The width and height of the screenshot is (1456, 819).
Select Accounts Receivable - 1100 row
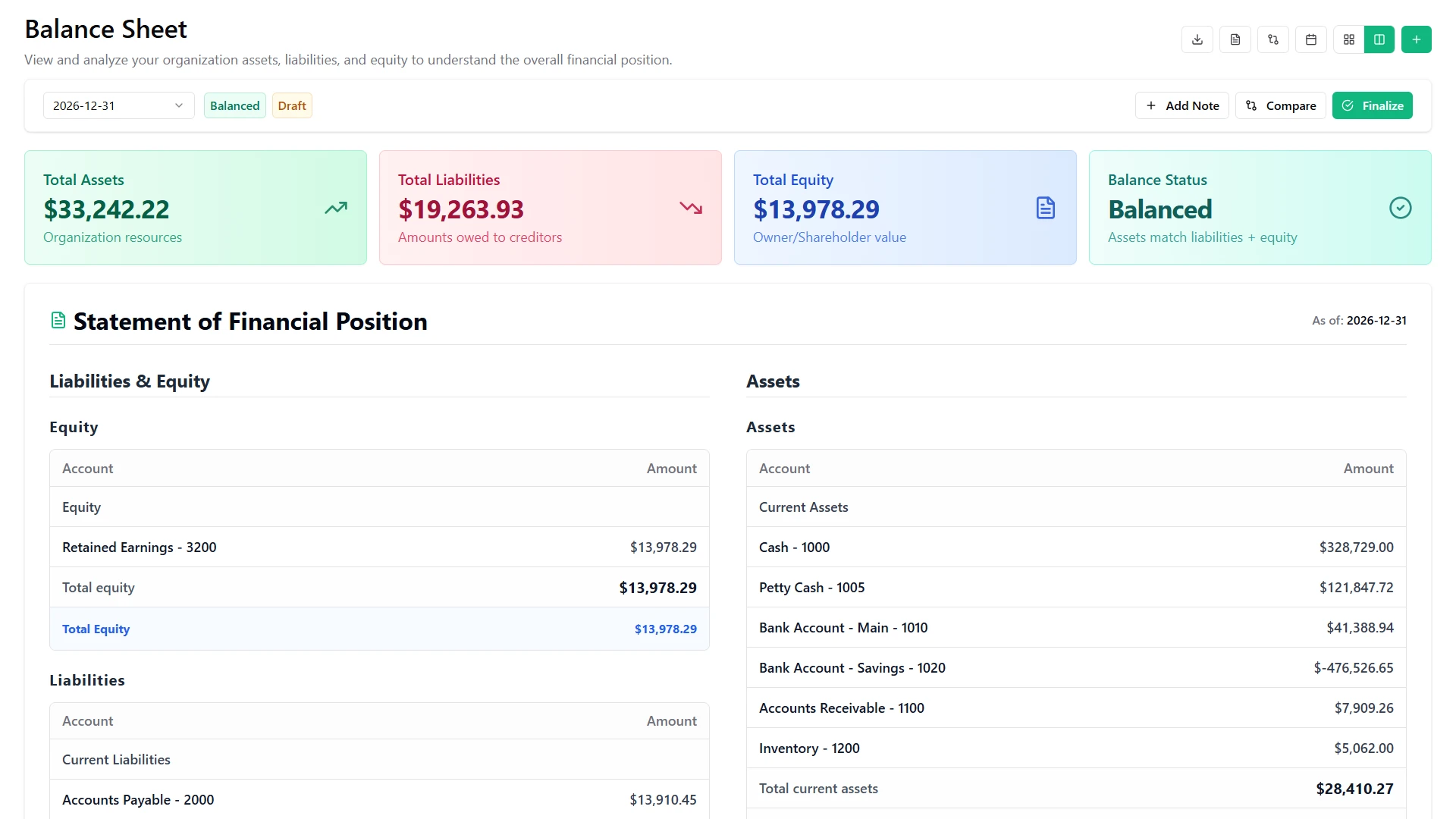1076,708
